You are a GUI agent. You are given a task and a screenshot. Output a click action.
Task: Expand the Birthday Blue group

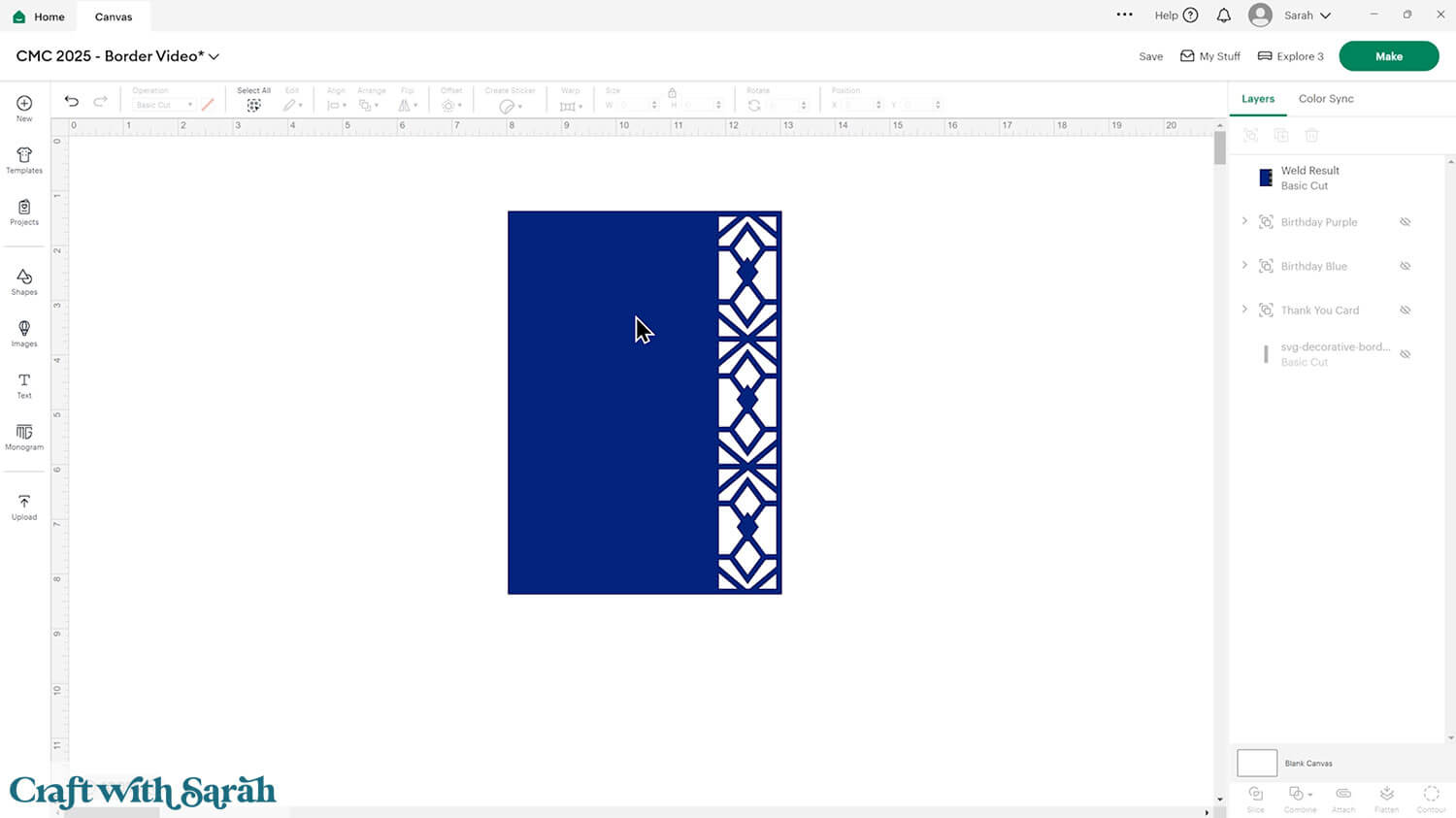click(x=1244, y=265)
